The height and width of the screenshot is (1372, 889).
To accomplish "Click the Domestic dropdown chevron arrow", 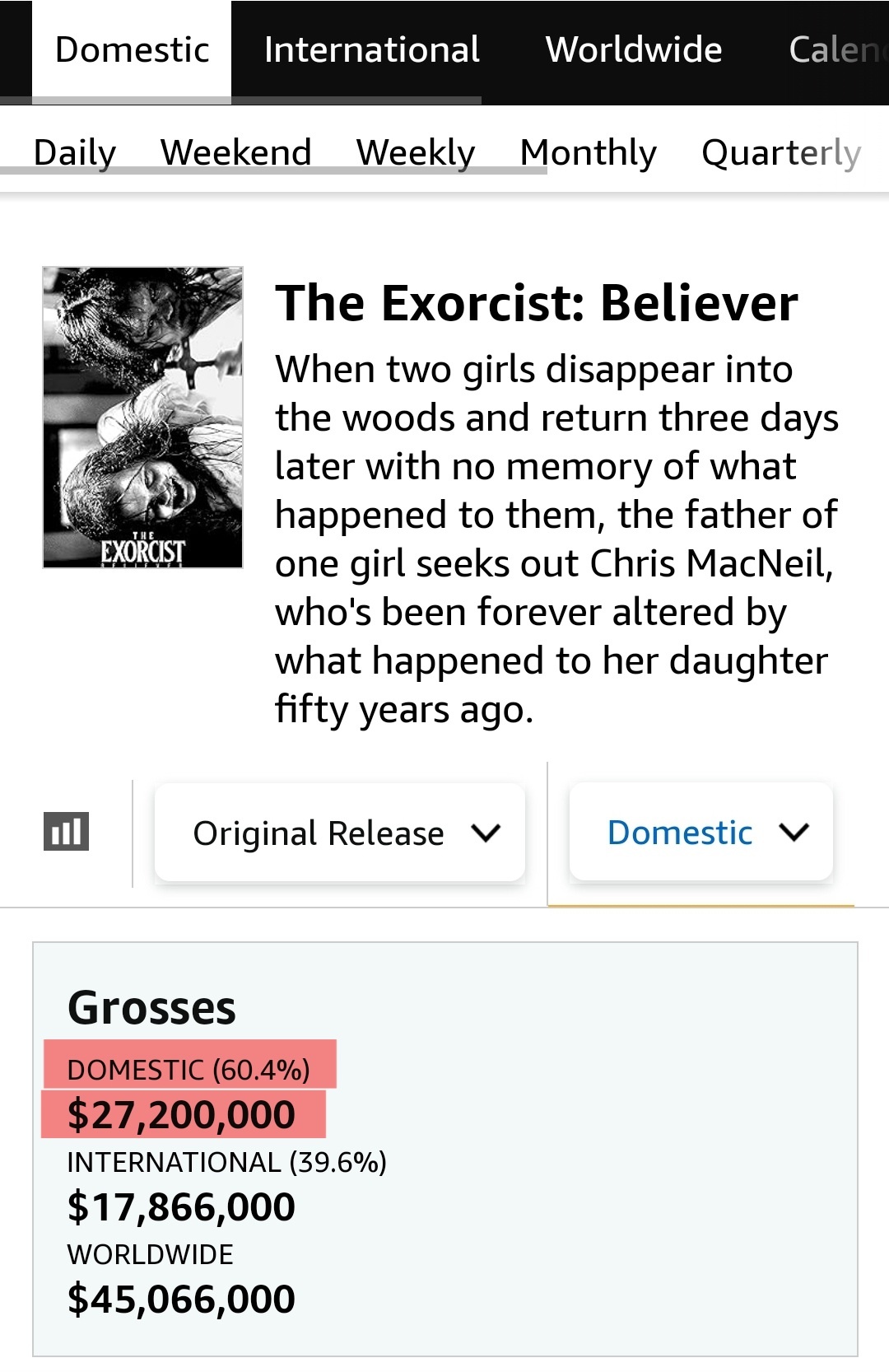I will [x=794, y=832].
